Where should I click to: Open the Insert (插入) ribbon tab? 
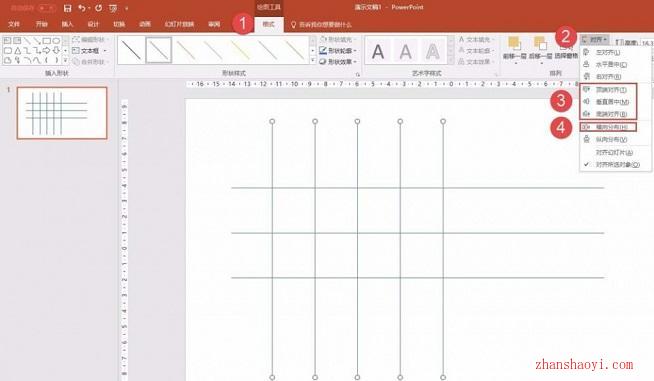pos(67,24)
